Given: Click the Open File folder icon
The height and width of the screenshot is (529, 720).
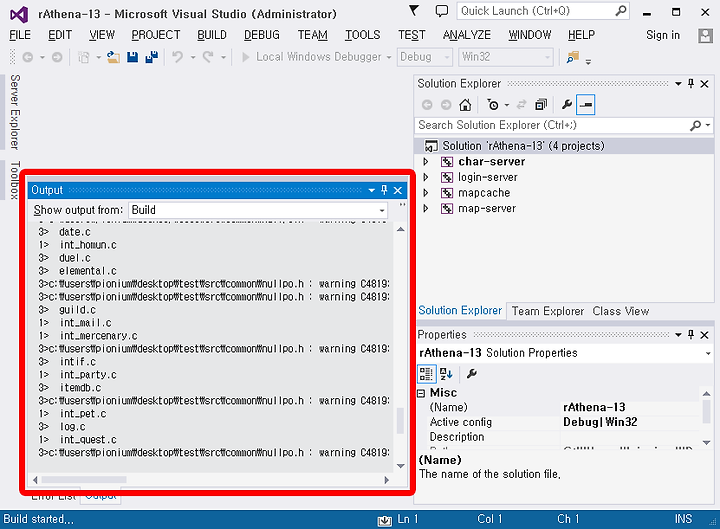Looking at the screenshot, I should tap(113, 57).
